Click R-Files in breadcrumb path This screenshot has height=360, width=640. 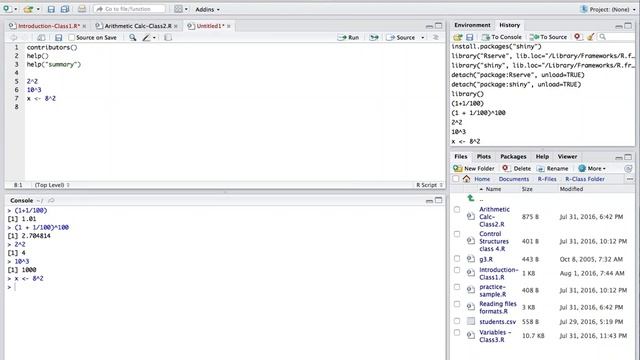[547, 179]
